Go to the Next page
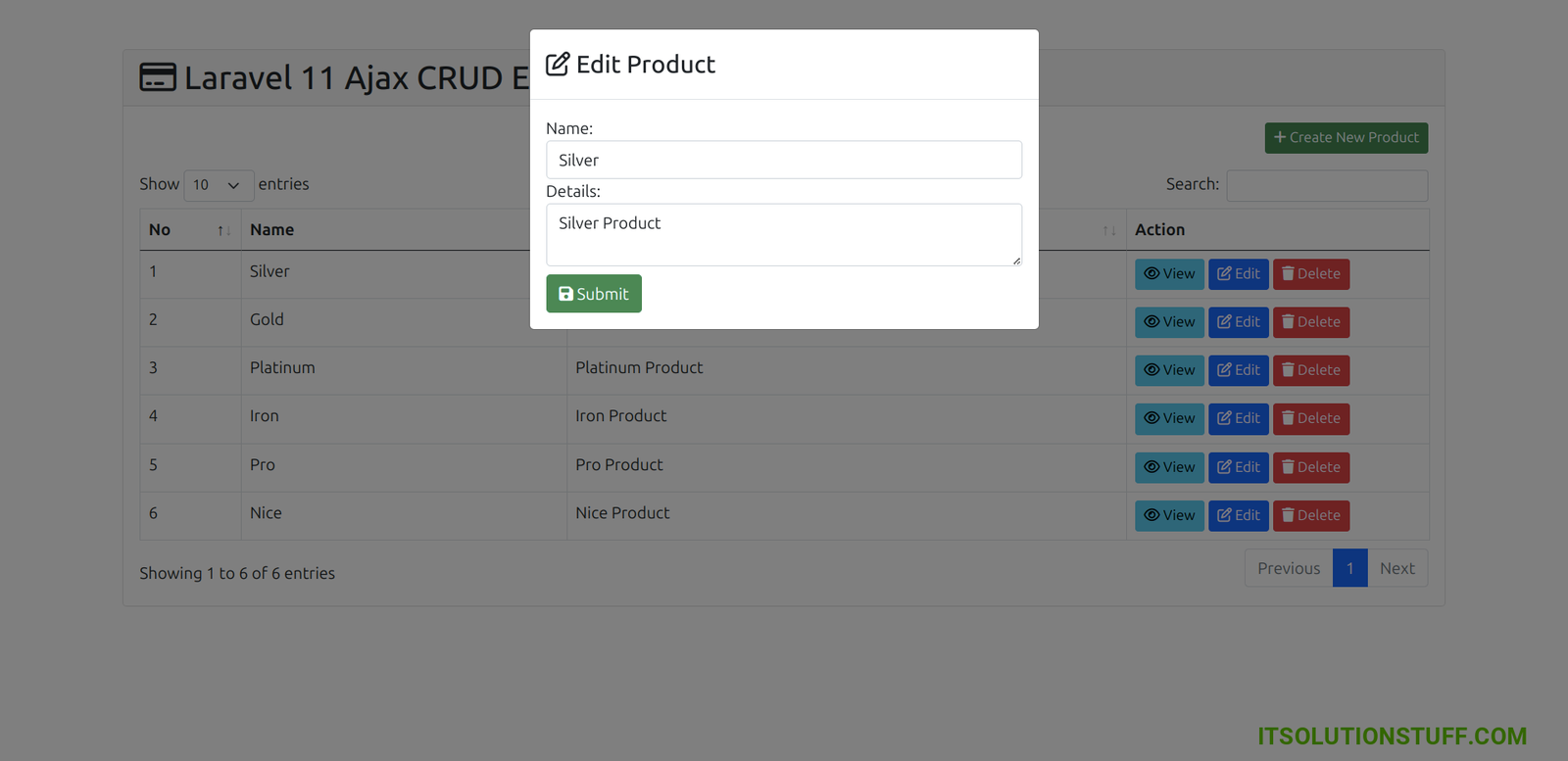 [x=1396, y=568]
